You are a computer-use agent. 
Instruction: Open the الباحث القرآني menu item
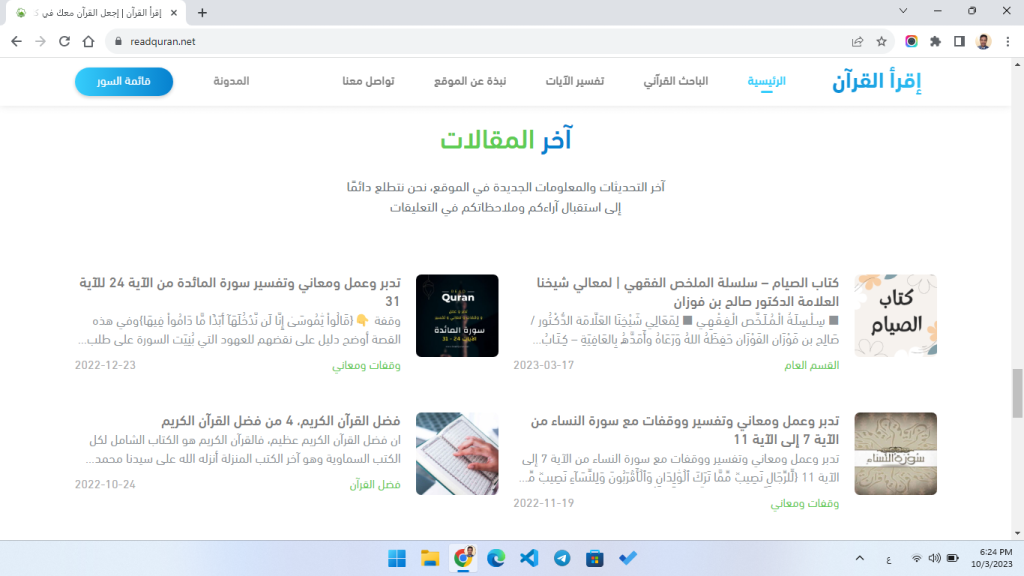[676, 81]
